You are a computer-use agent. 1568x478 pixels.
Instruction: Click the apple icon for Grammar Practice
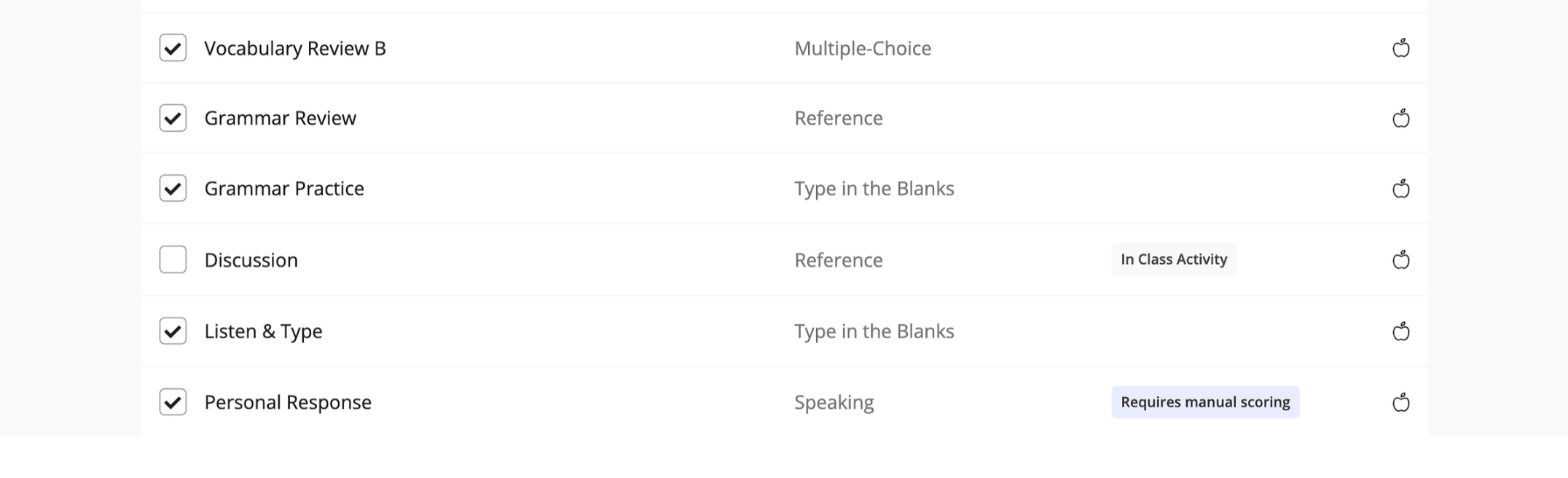1400,189
